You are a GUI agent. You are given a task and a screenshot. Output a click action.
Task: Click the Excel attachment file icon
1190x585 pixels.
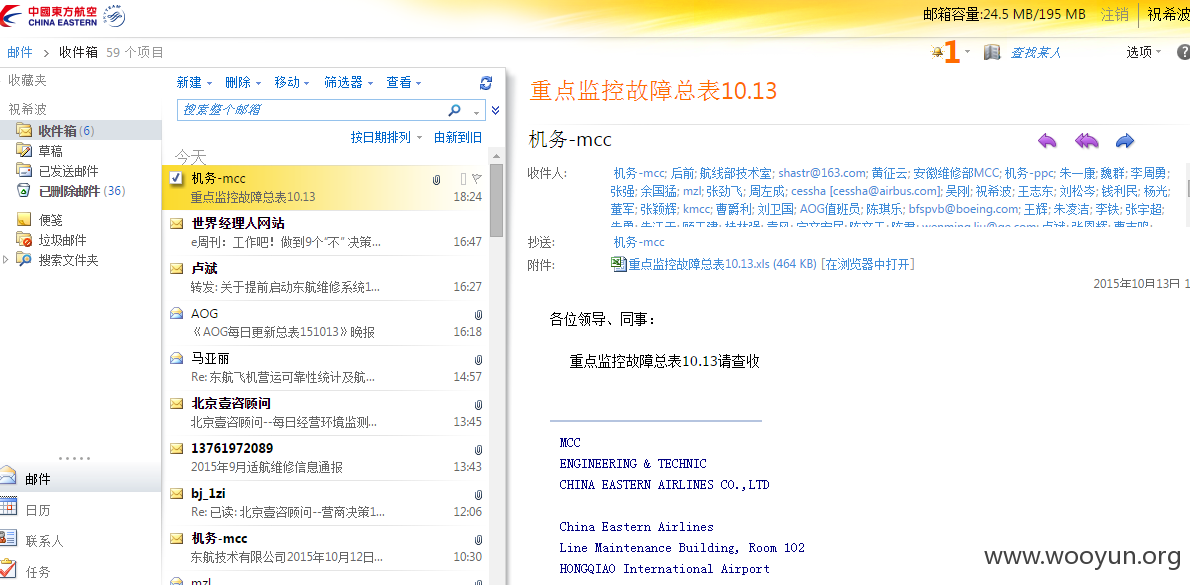[x=619, y=263]
